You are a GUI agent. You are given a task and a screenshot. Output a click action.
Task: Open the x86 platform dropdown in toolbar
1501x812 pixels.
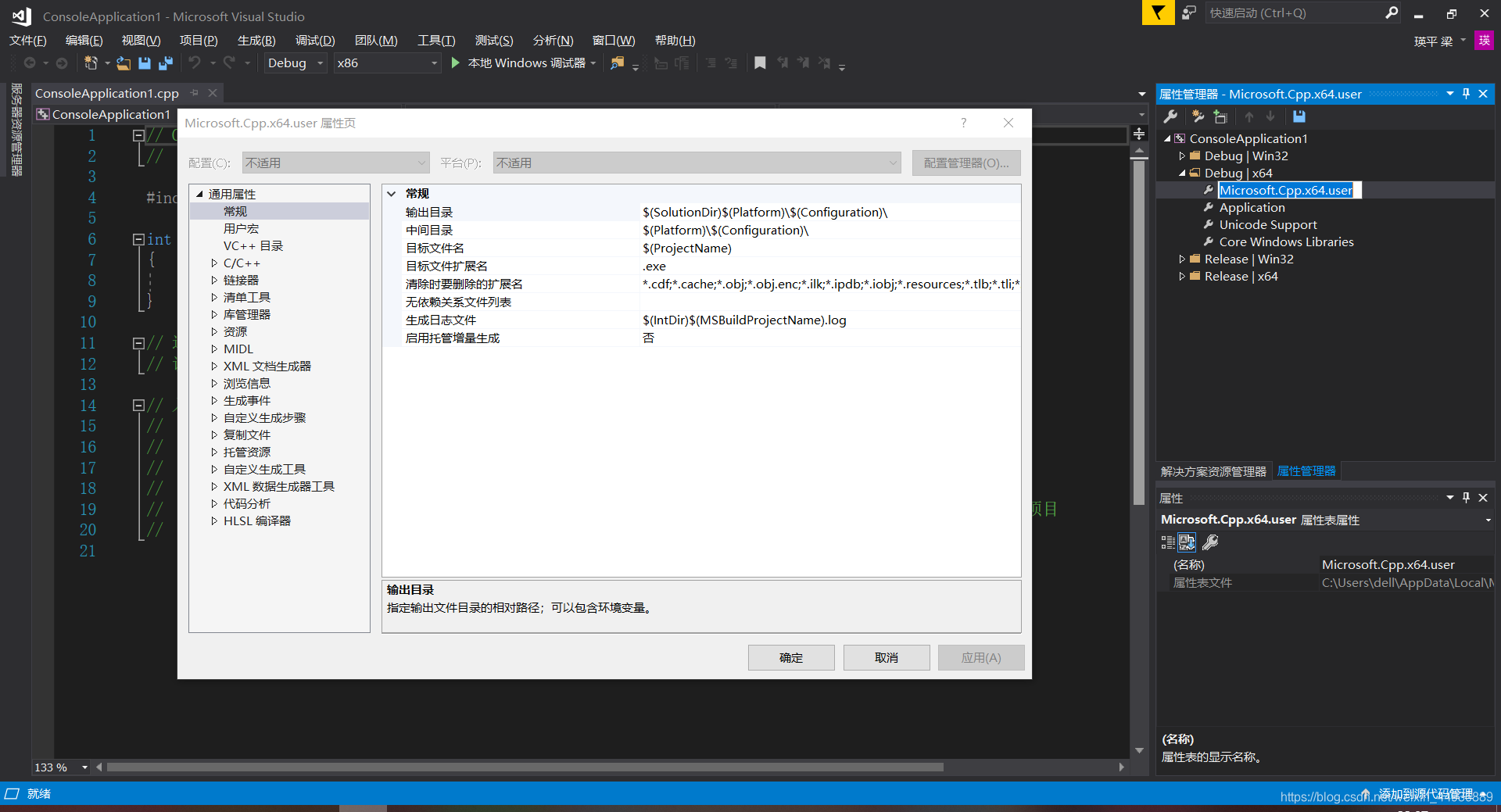434,63
